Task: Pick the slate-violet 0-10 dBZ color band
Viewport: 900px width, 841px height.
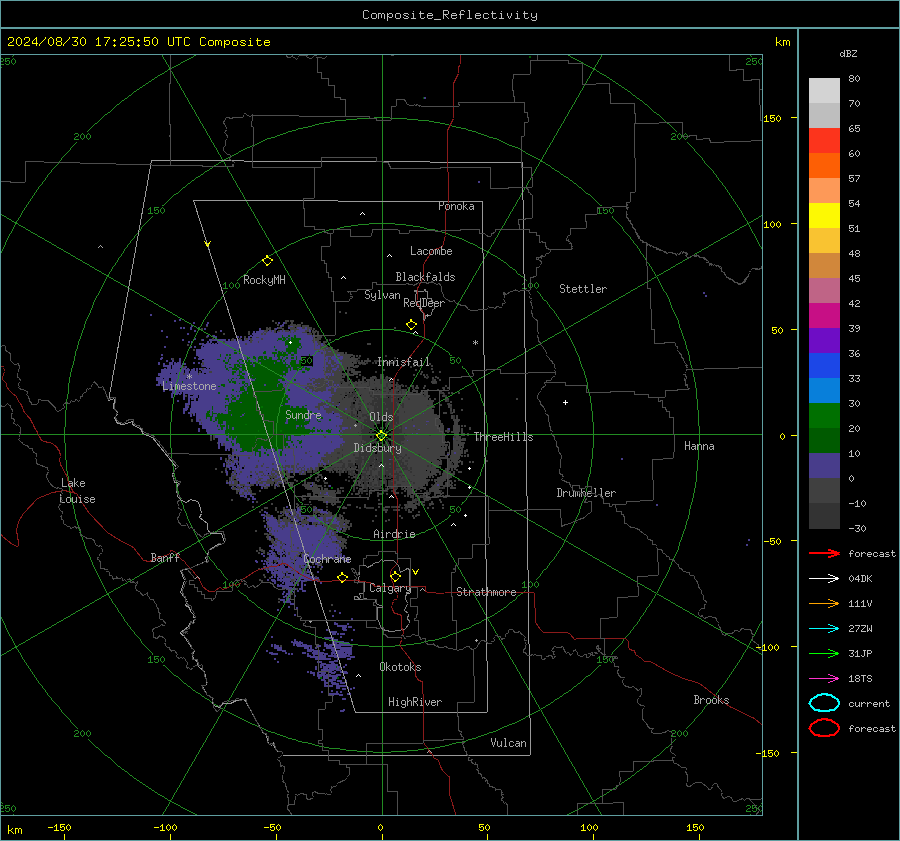Action: pos(824,466)
